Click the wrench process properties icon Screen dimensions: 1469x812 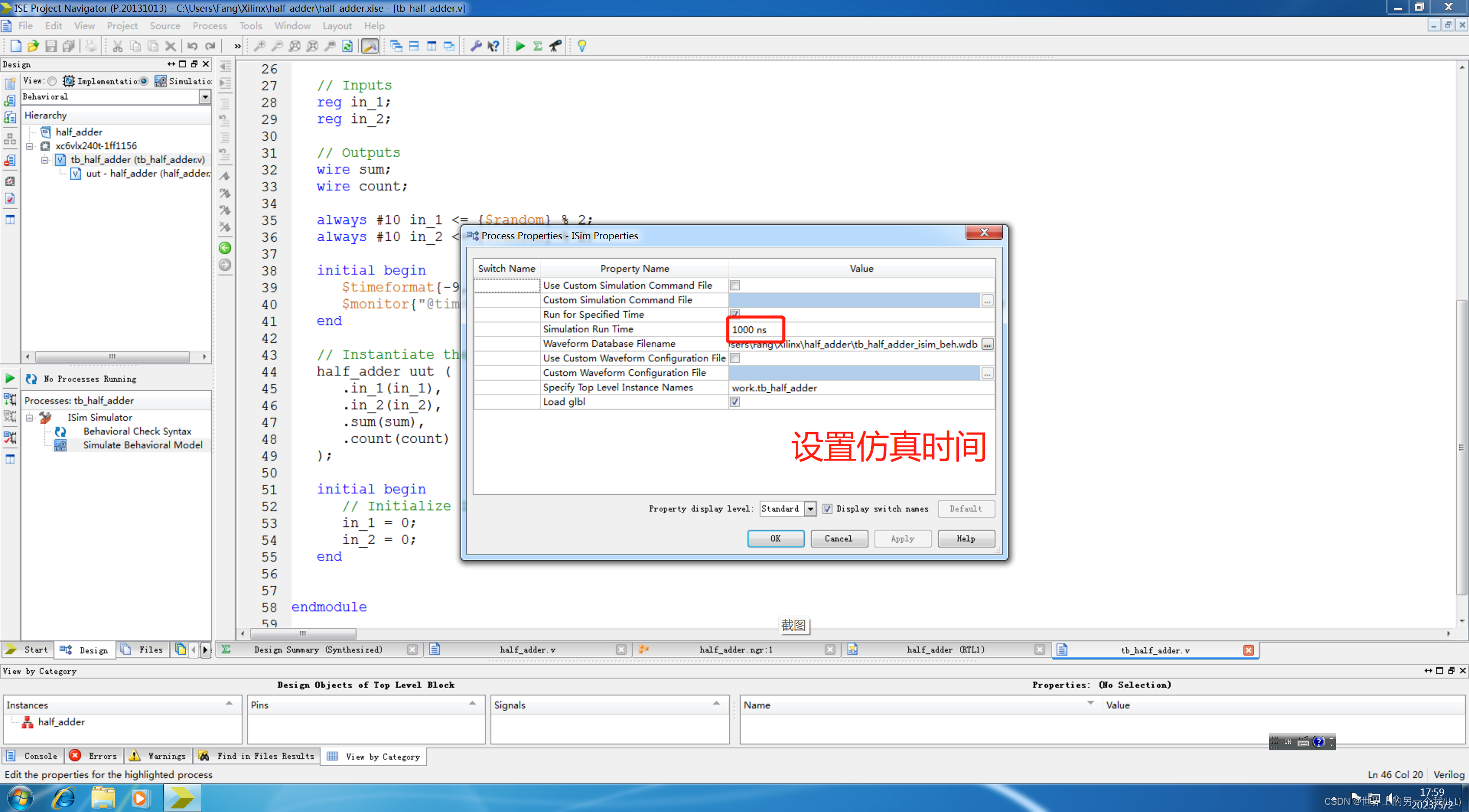click(475, 46)
